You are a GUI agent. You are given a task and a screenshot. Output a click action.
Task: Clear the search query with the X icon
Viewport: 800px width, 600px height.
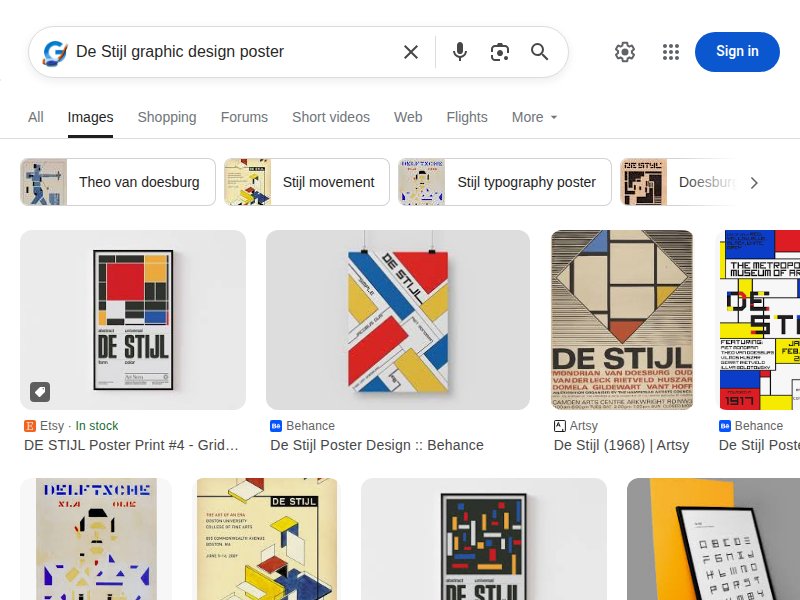coord(410,51)
